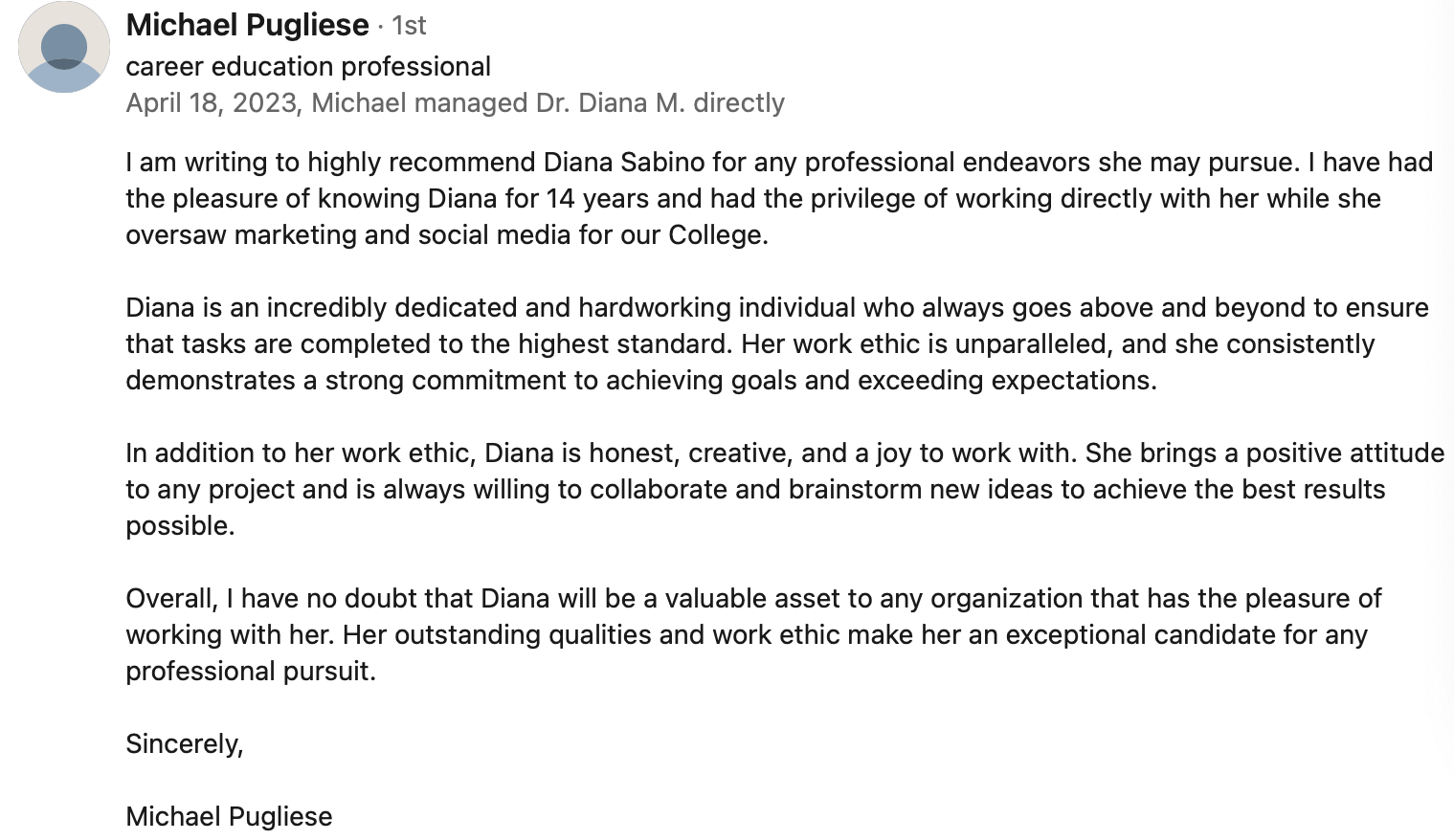Click the word 'possible.' ending third paragraph
1454x840 pixels.
(x=180, y=526)
